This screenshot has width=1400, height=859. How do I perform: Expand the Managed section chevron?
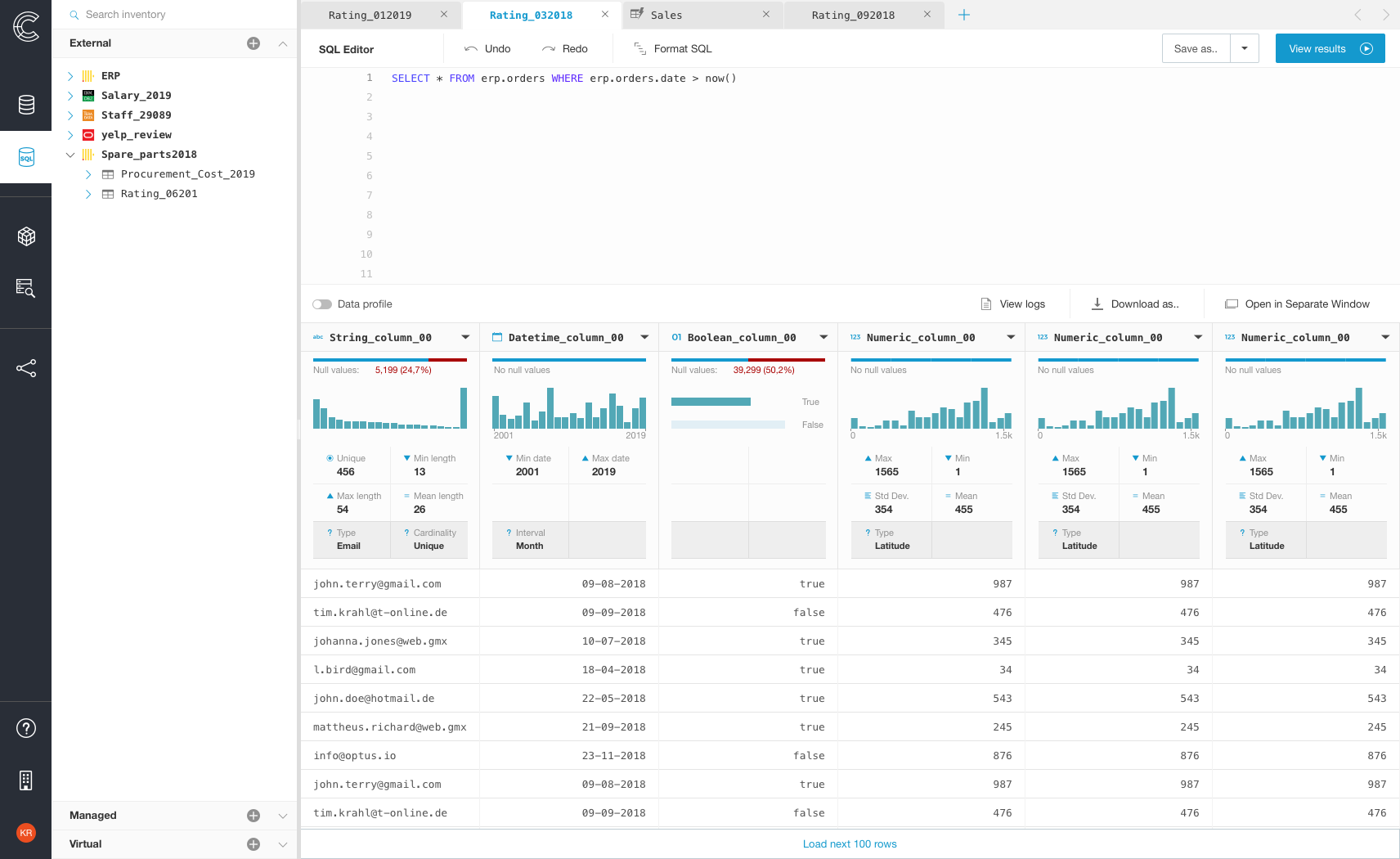click(x=283, y=816)
